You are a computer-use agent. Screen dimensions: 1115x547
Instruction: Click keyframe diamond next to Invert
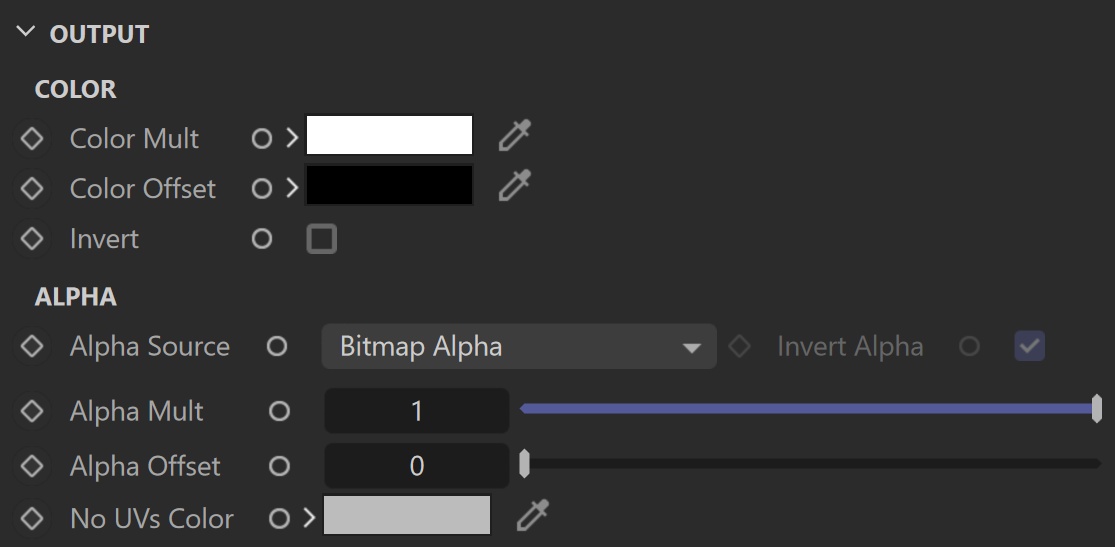click(x=32, y=238)
